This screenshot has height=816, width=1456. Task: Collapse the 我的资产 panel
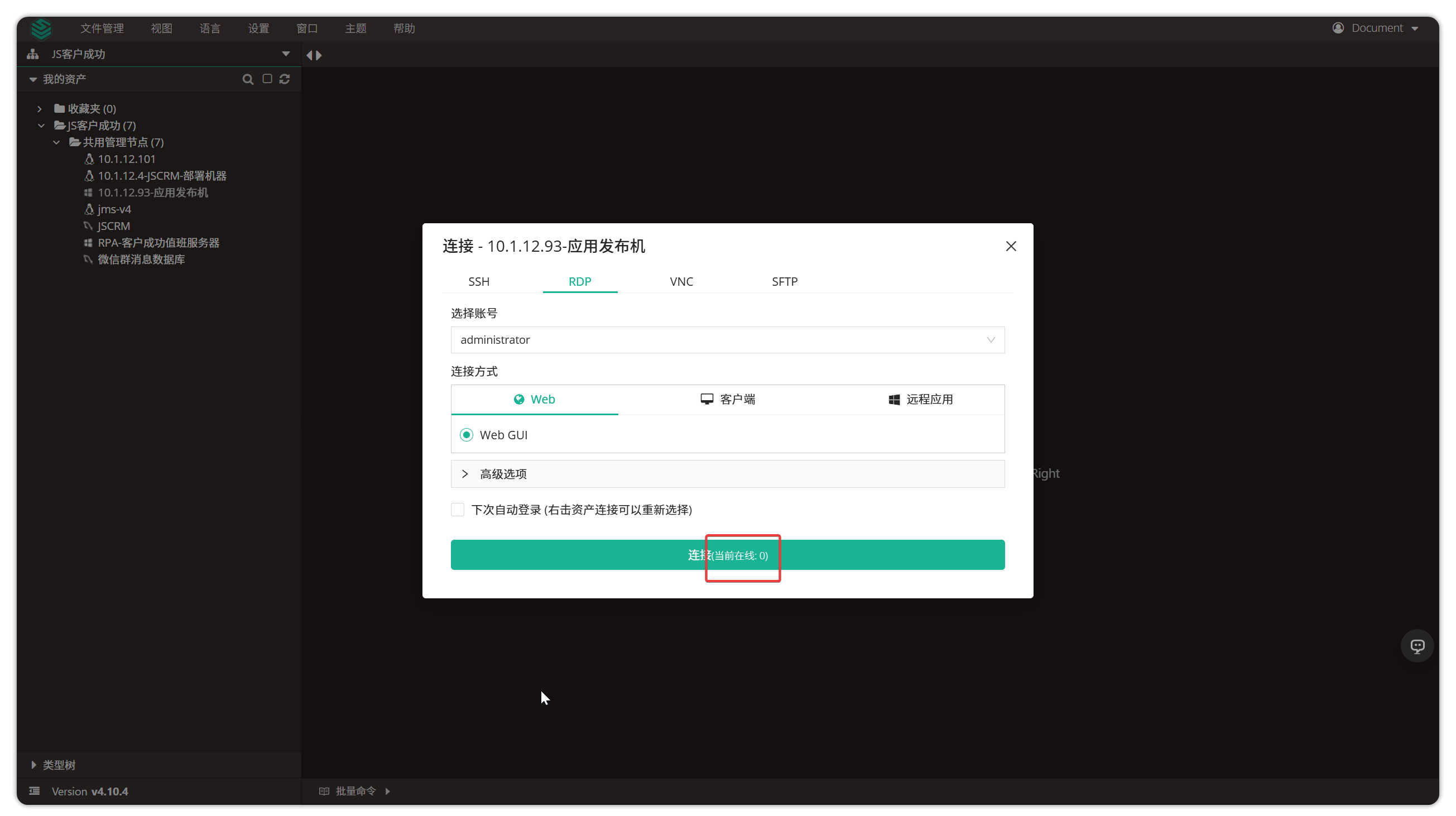pos(33,79)
